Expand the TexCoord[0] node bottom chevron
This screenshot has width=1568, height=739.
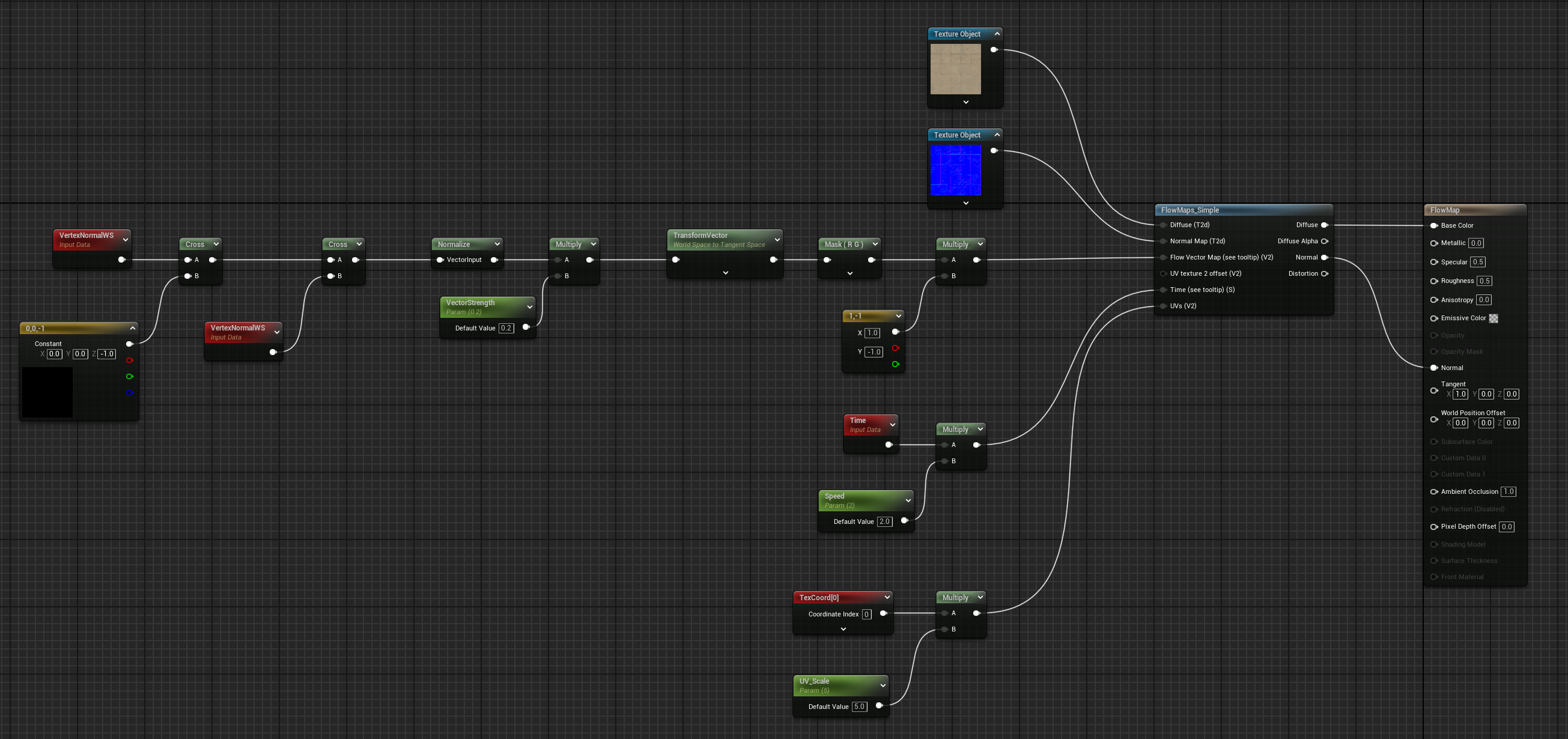pyautogui.click(x=843, y=629)
